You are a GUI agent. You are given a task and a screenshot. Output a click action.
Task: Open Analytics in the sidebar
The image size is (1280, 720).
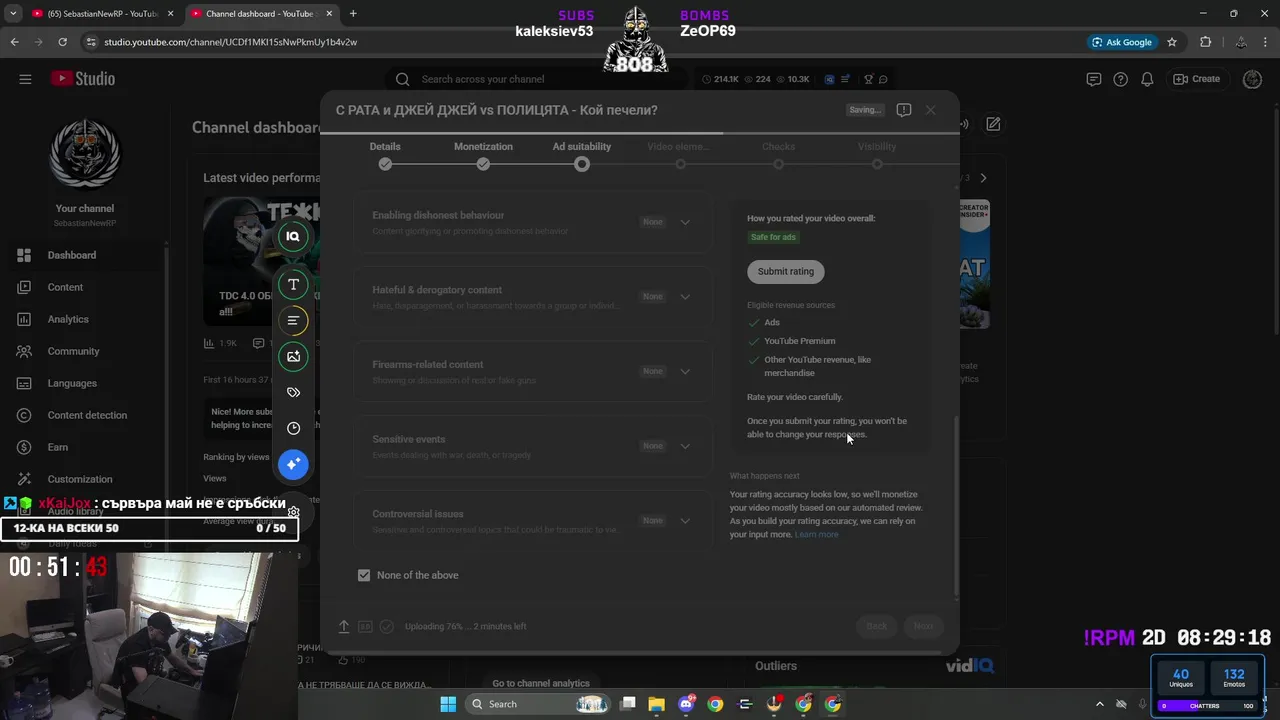[84, 319]
